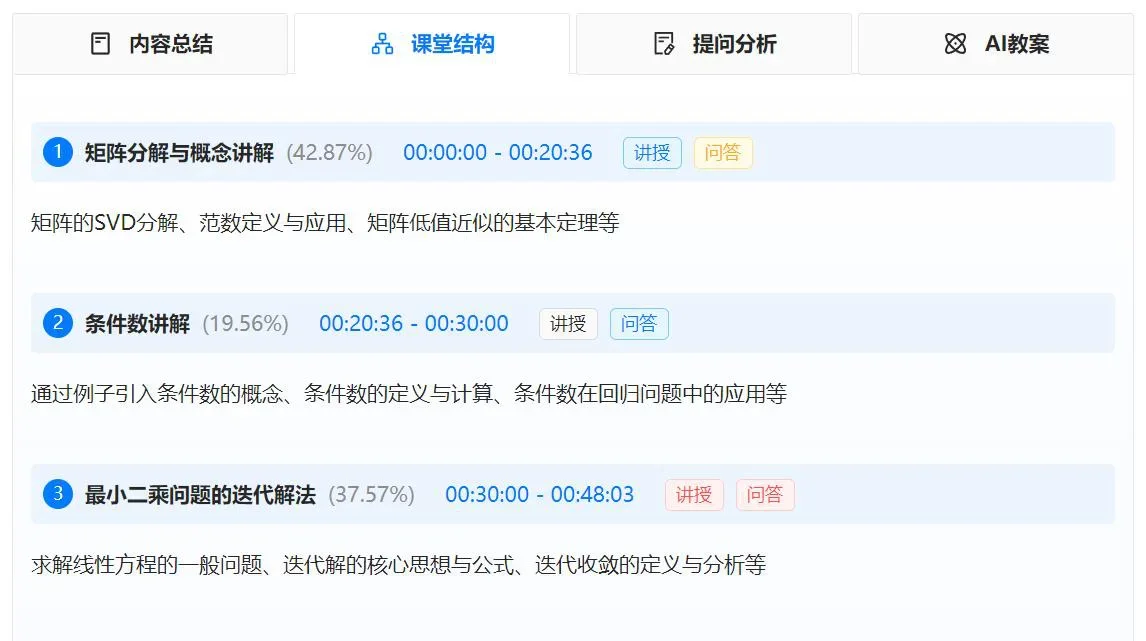This screenshot has width=1146, height=641.
Task: Click the hierarchy icon beside 课堂结构
Action: pyautogui.click(x=382, y=44)
